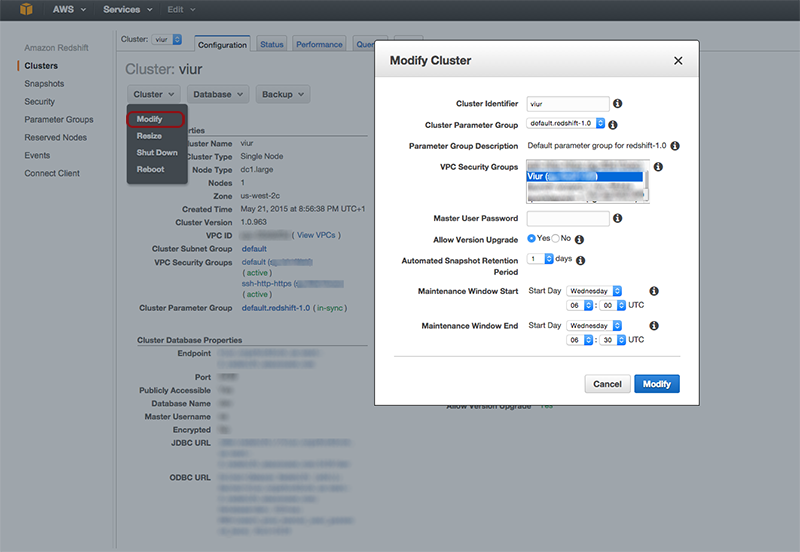Screen dimensions: 800x552
Task: Choose Shut Down in the Cluster menu
Action: point(157,153)
